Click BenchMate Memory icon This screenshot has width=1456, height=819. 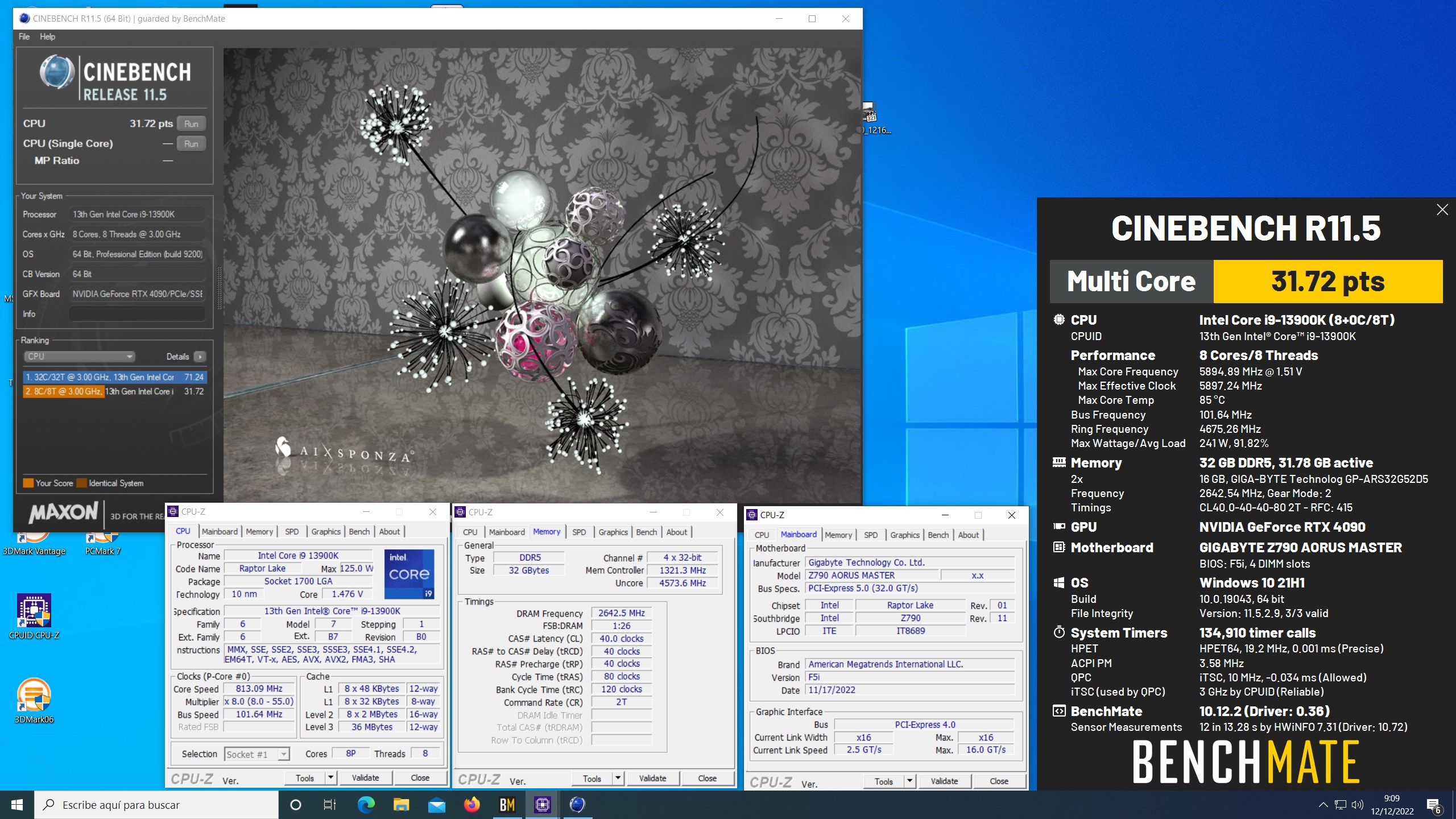point(1059,462)
